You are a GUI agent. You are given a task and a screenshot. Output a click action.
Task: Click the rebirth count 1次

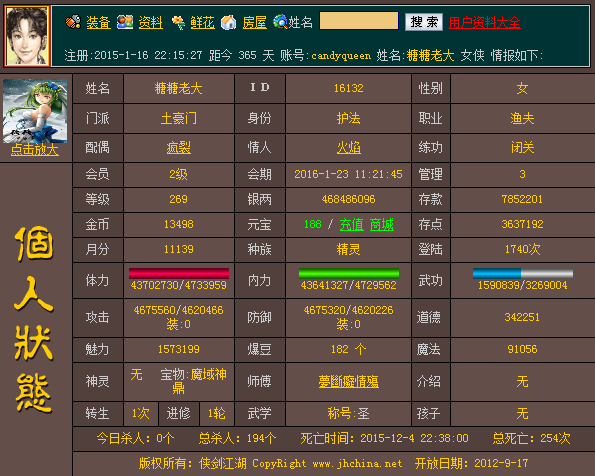(x=141, y=413)
